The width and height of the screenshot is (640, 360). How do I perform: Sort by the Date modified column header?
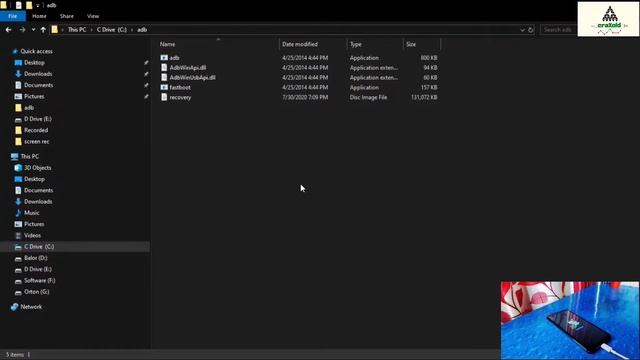coord(300,44)
